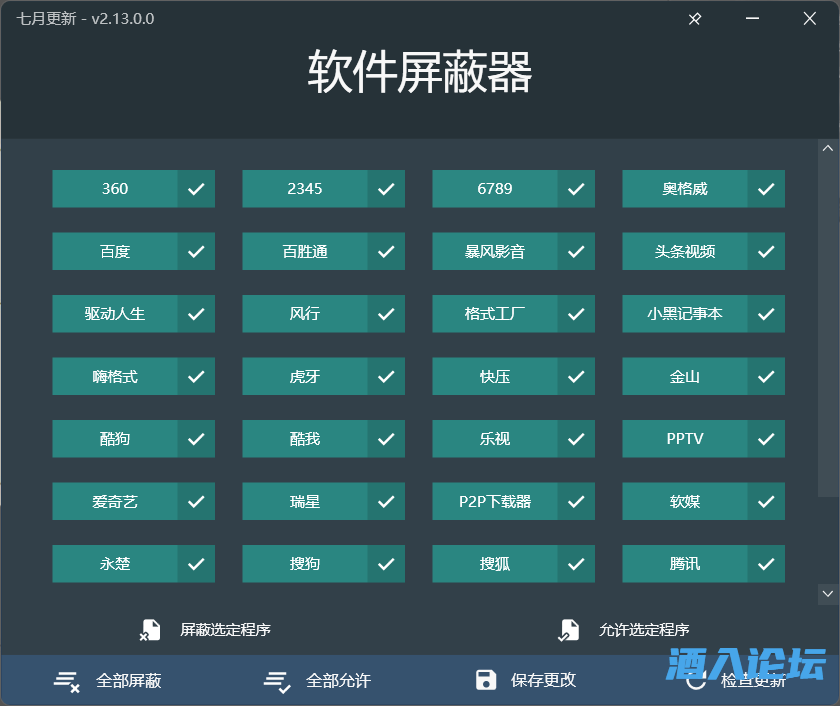Click the 全部屏蔽 button text

click(129, 681)
